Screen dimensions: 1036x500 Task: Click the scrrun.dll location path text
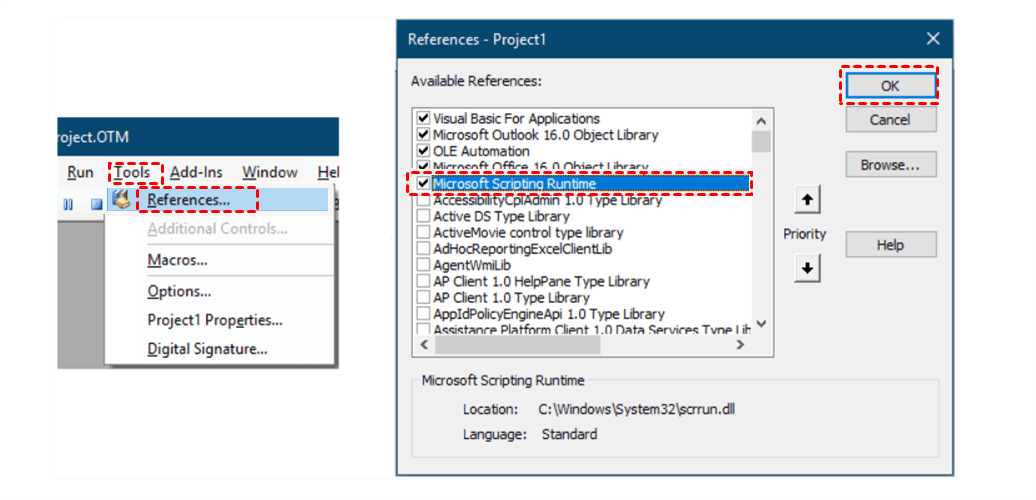(x=637, y=409)
